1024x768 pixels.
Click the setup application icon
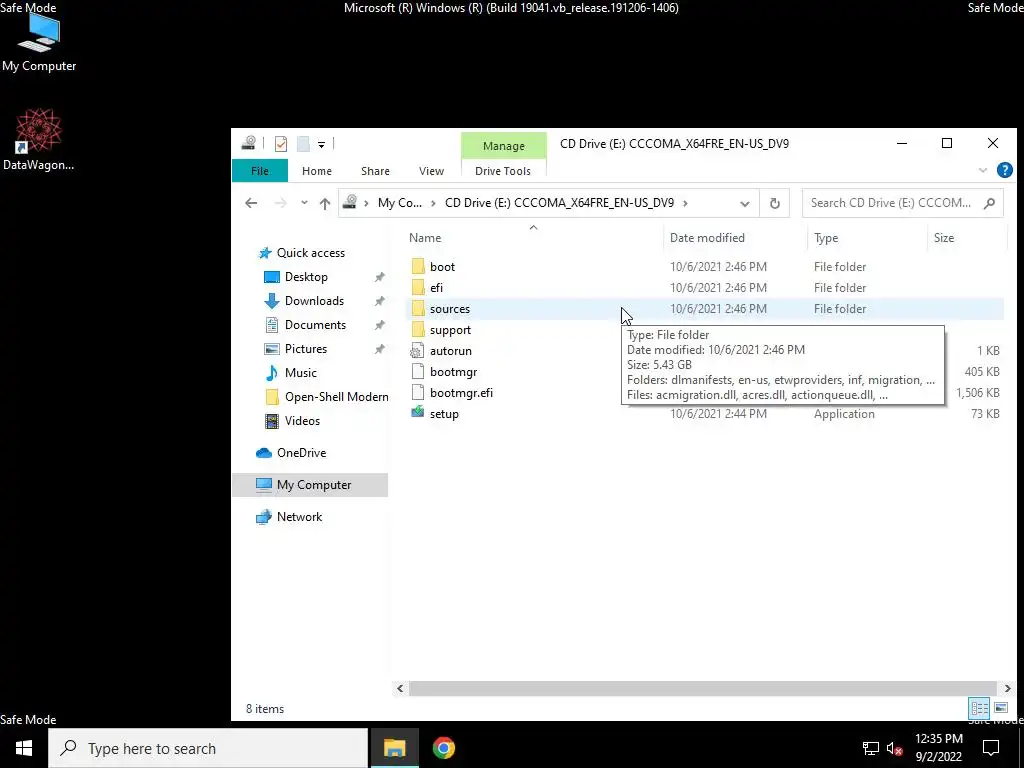418,413
